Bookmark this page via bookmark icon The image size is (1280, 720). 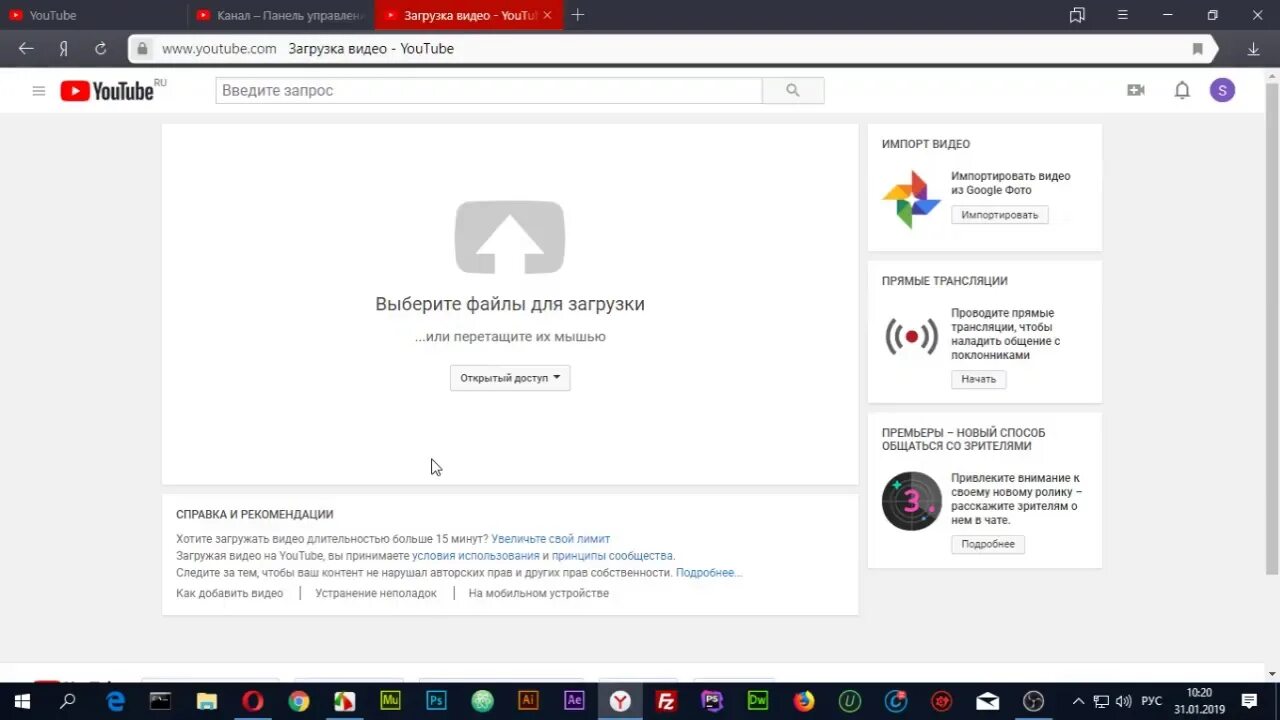coord(1197,48)
